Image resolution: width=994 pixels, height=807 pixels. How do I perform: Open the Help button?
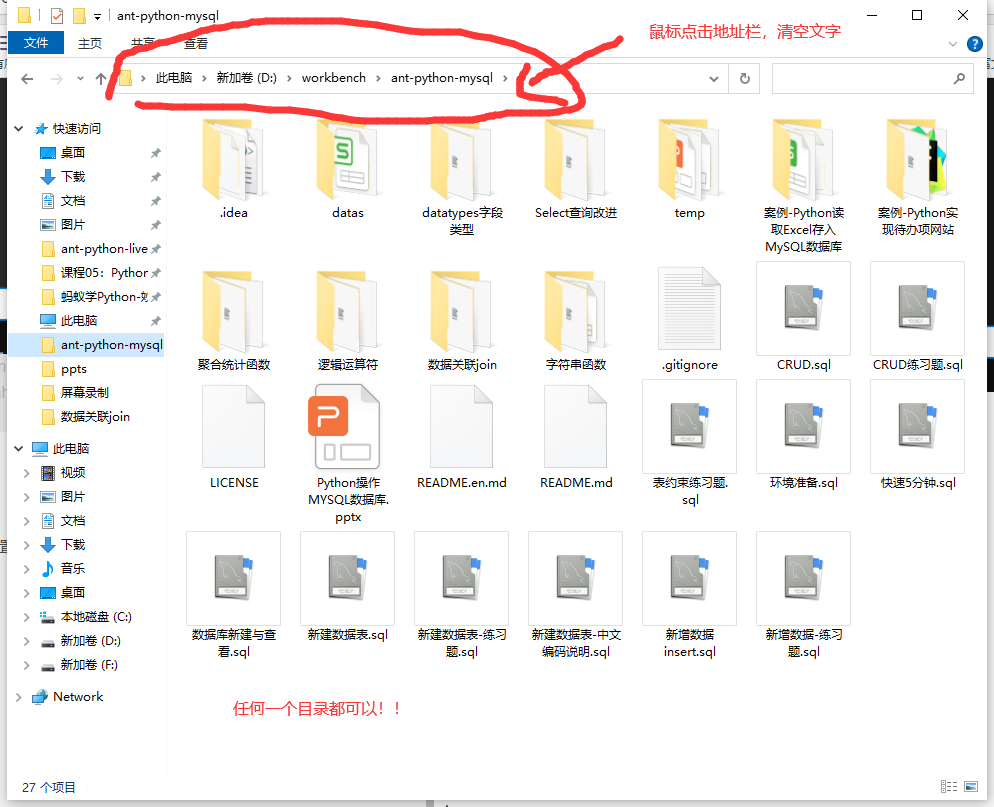(x=974, y=44)
